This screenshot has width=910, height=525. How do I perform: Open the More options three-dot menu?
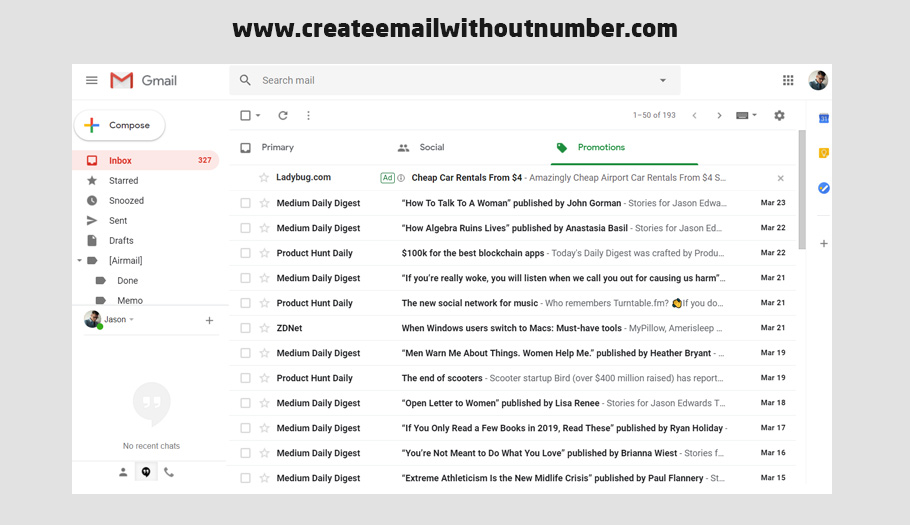[308, 115]
